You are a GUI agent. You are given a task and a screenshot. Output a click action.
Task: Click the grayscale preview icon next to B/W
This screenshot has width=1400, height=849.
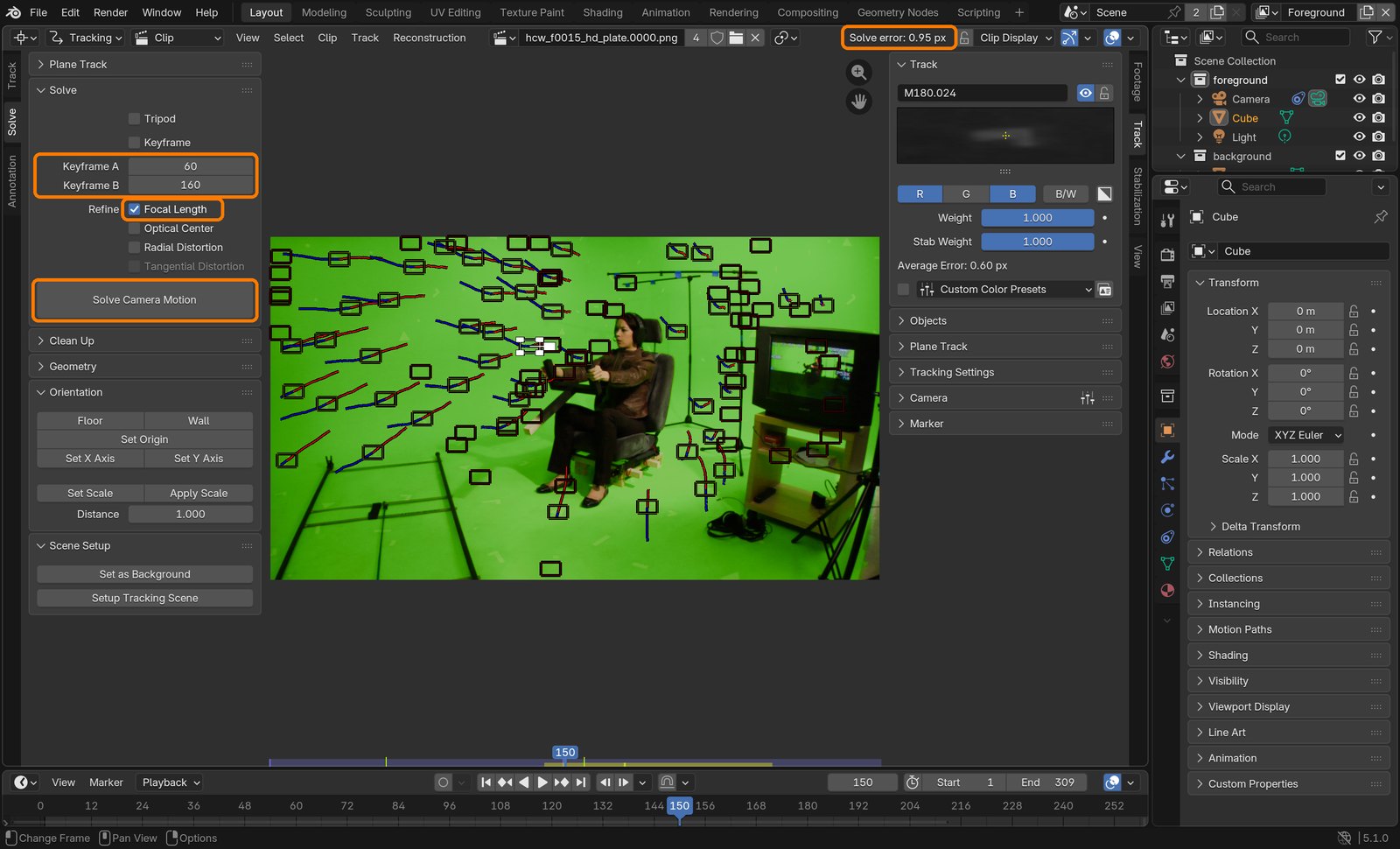[1105, 194]
